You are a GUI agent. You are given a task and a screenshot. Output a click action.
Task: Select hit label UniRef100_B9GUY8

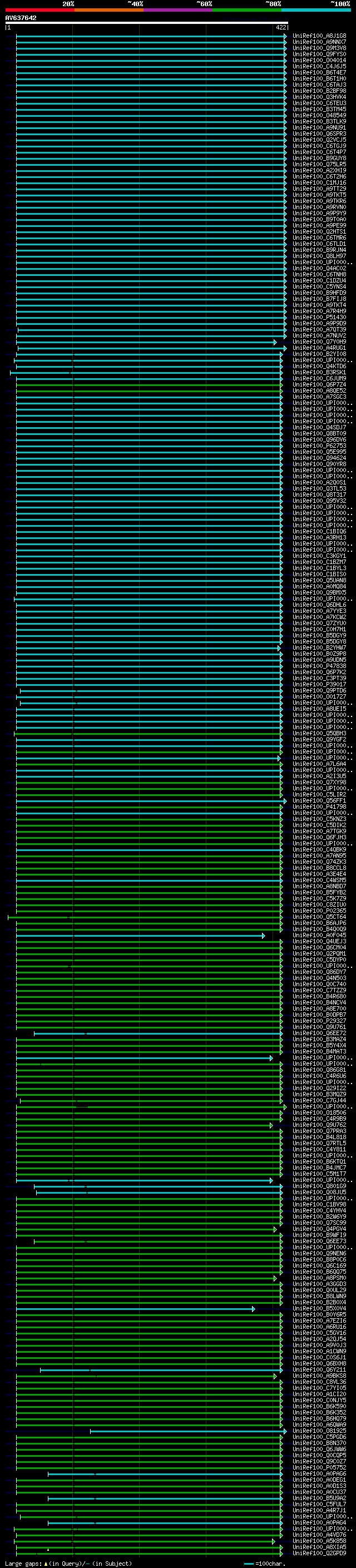(319, 159)
